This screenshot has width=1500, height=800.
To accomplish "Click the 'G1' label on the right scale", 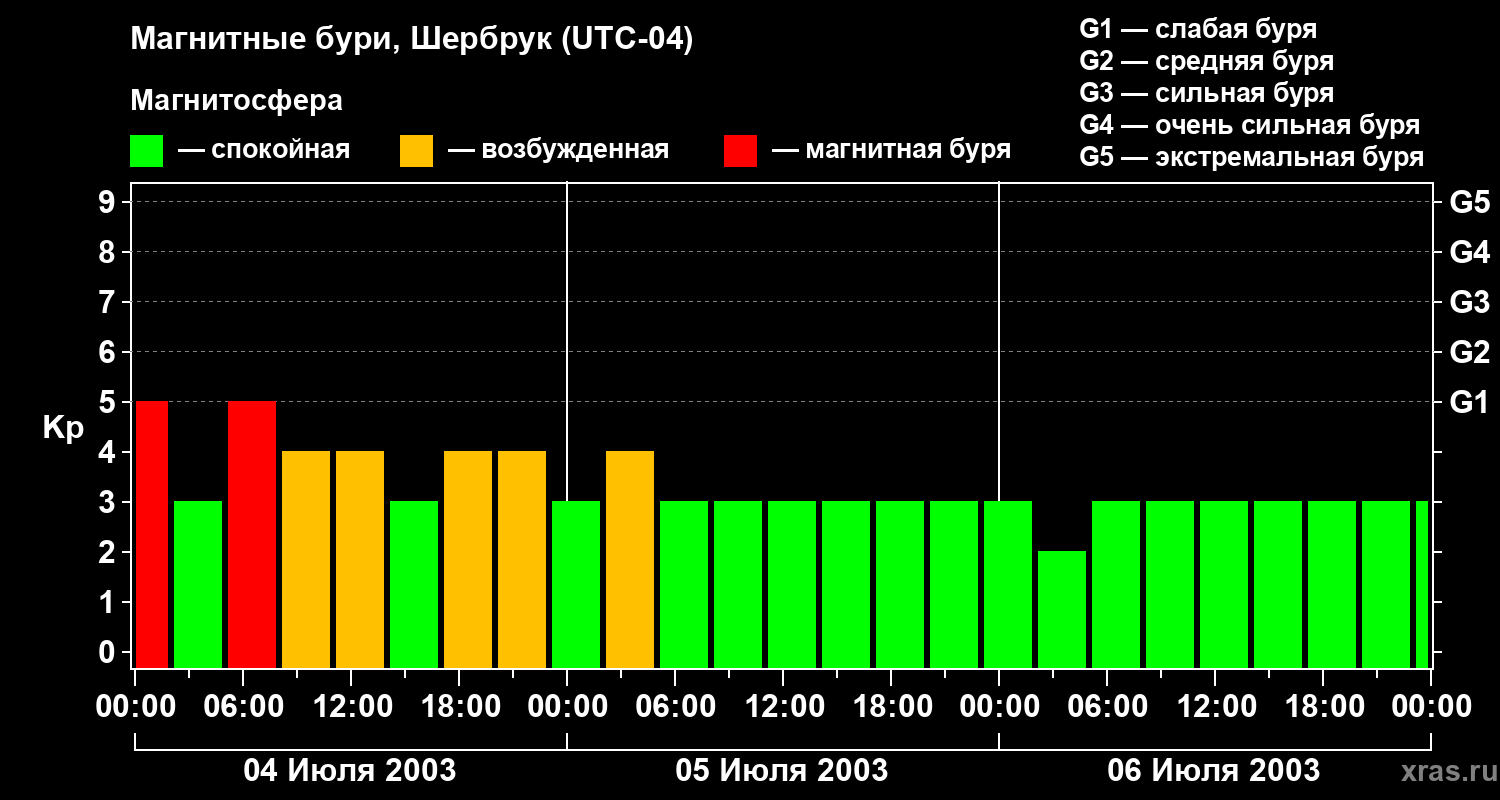I will [1470, 402].
